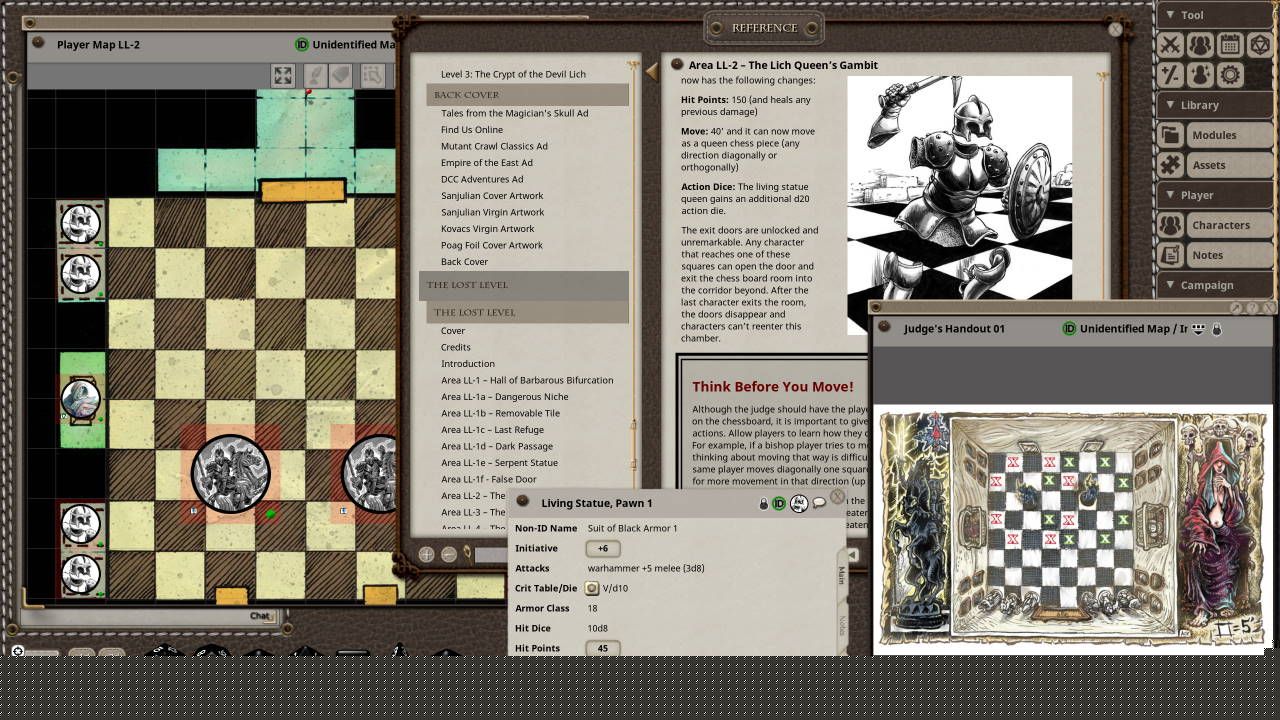Collapse the Player section in sidebar
The height and width of the screenshot is (720, 1280).
pyautogui.click(x=1215, y=195)
